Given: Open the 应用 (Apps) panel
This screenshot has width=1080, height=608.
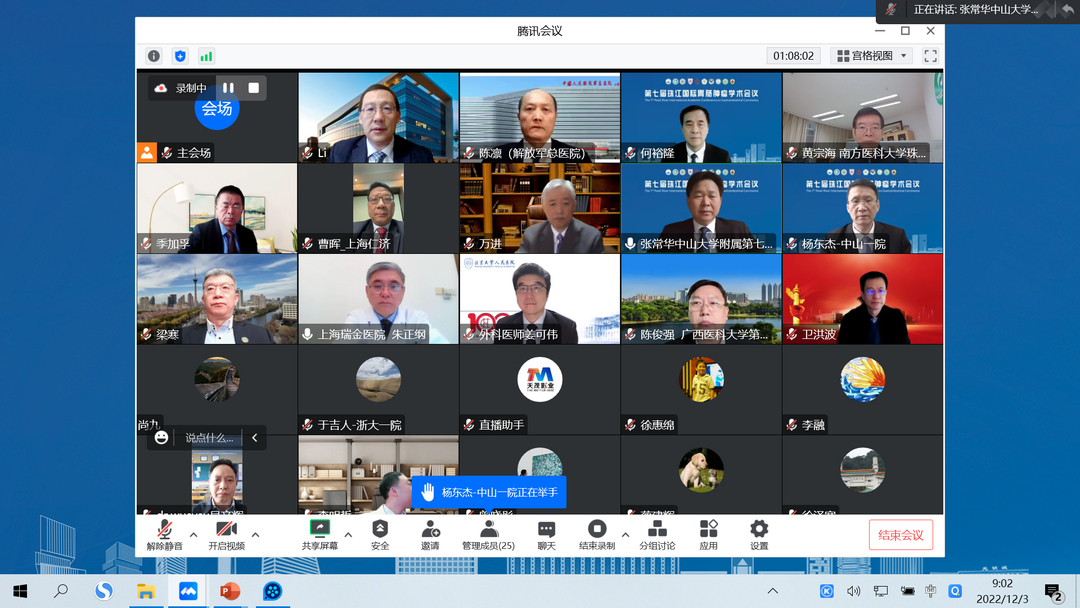Looking at the screenshot, I should (708, 533).
